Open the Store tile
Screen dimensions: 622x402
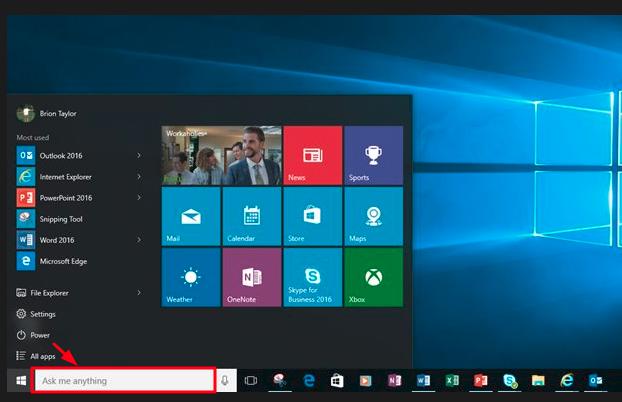coord(313,216)
